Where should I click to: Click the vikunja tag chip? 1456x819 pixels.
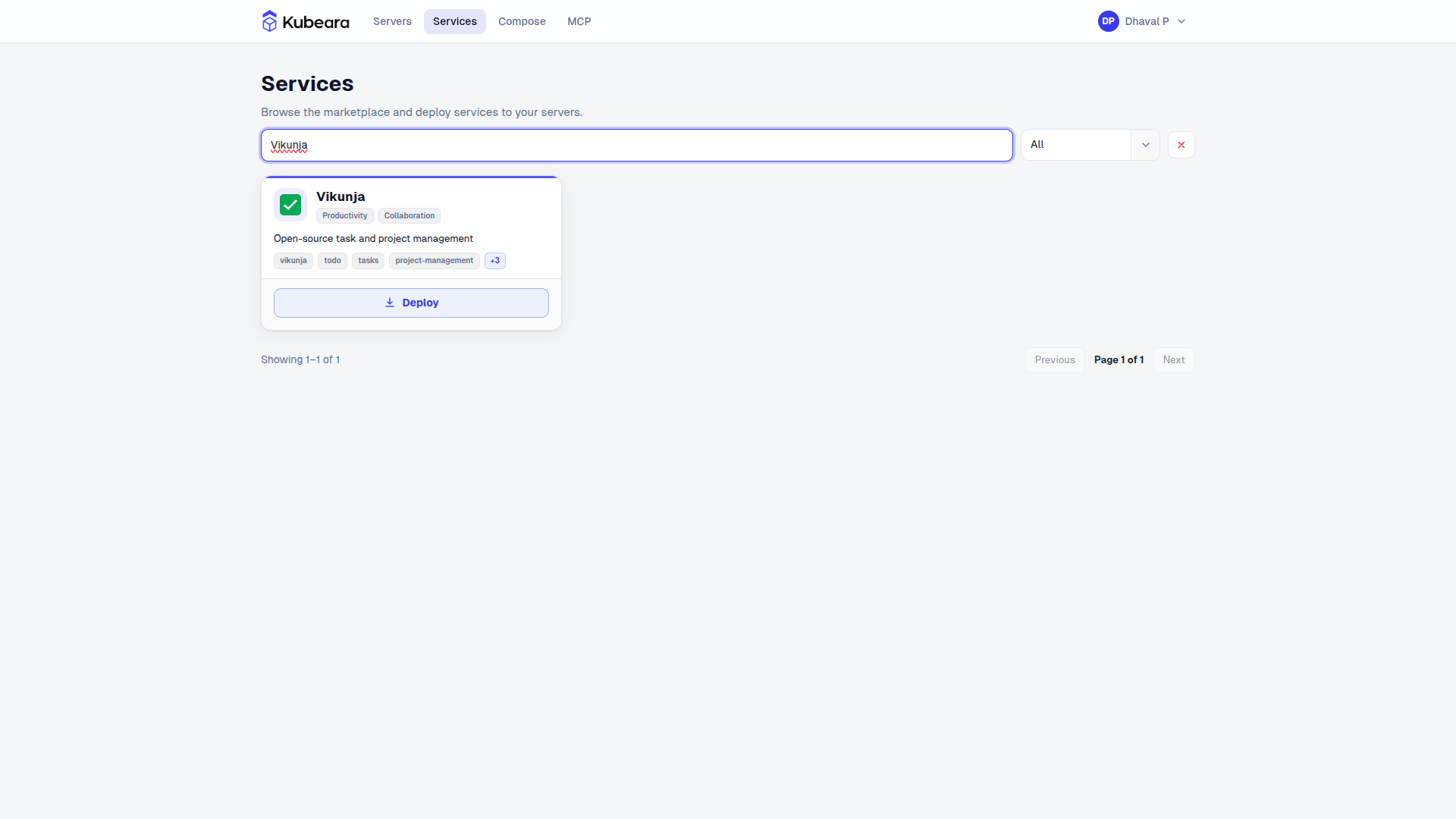point(293,261)
